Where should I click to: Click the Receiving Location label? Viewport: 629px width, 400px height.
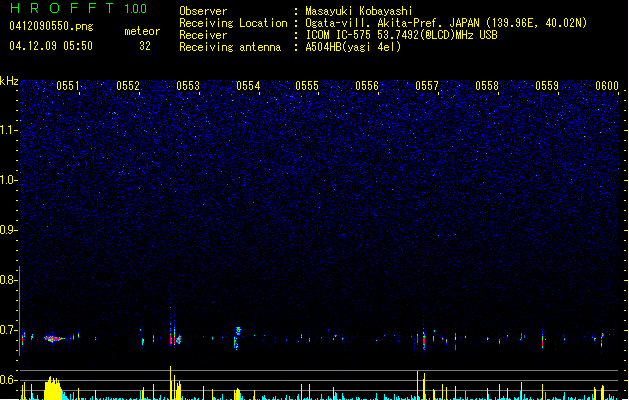click(233, 23)
